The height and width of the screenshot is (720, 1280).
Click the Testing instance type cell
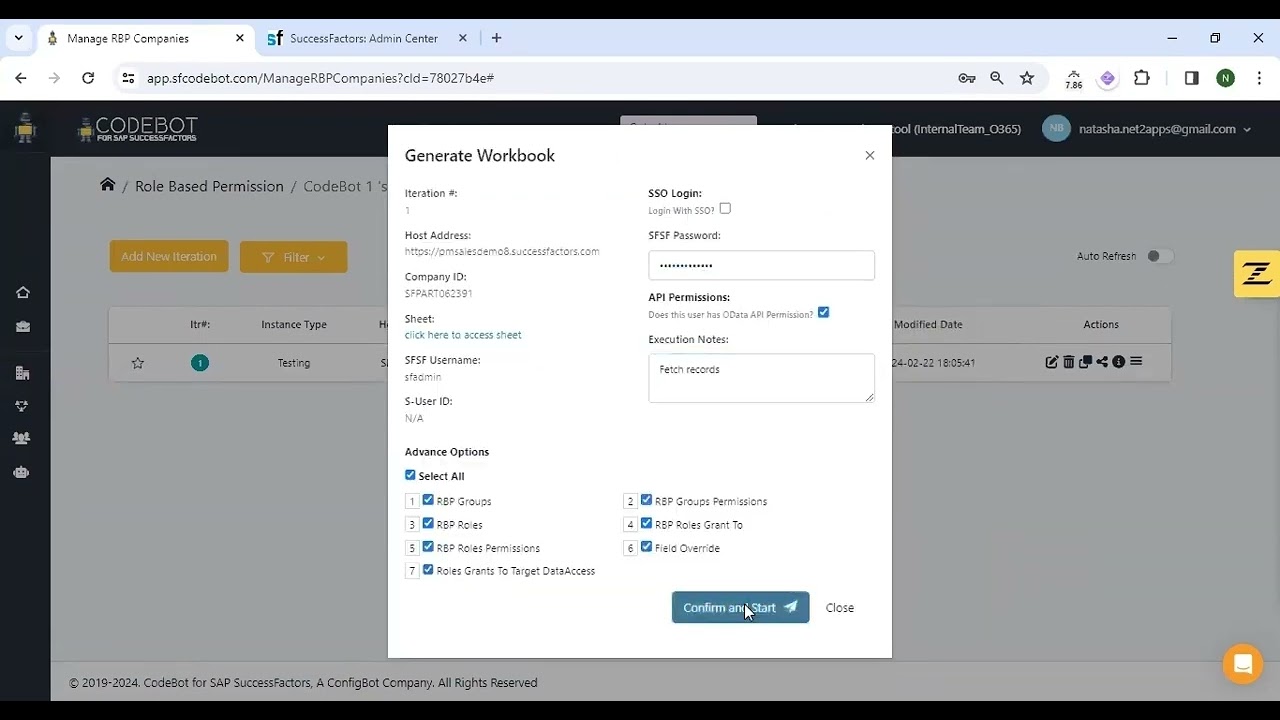[x=294, y=363]
